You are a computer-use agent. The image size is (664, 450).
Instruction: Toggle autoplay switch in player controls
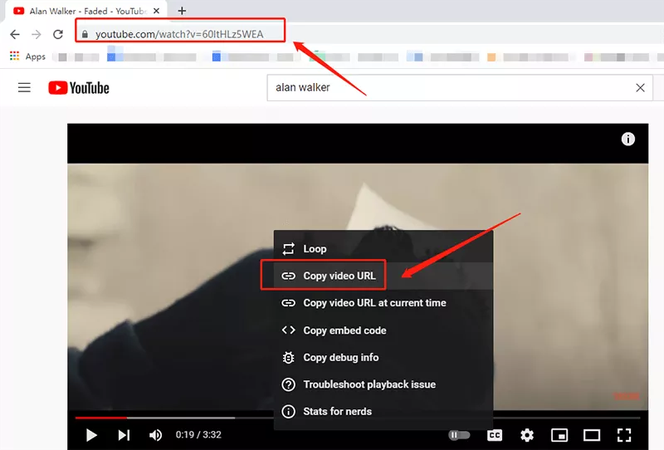459,435
